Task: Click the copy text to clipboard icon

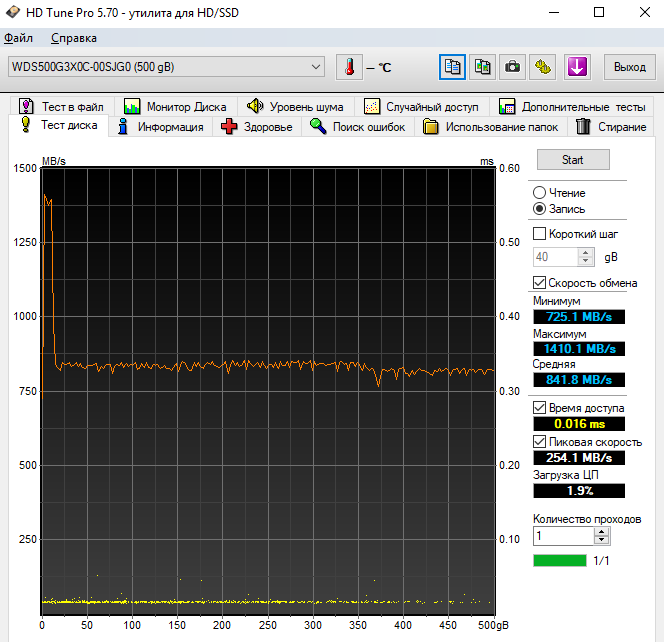Action: (x=453, y=67)
